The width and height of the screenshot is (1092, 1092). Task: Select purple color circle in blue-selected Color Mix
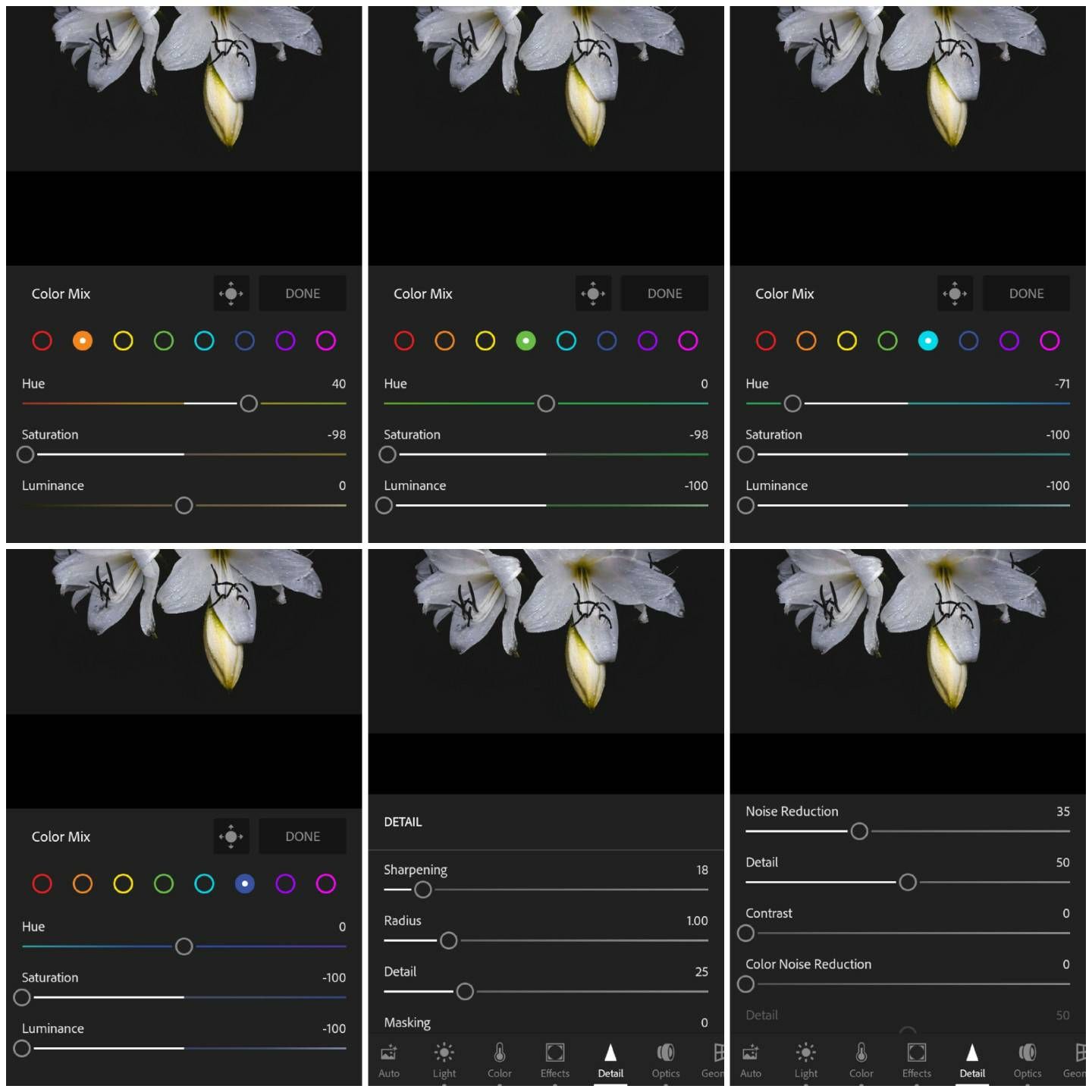[285, 883]
